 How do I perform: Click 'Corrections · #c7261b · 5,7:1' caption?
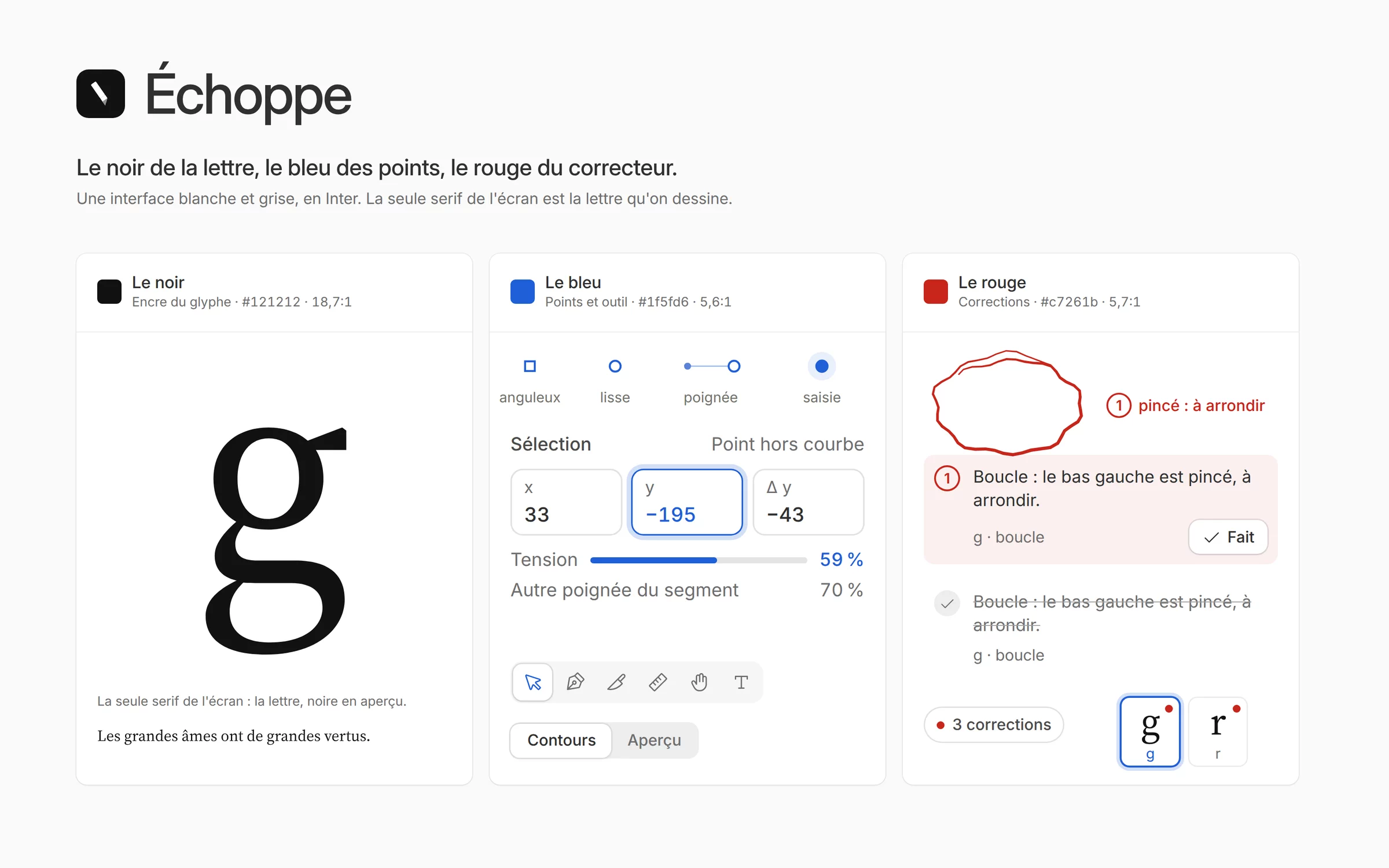click(1049, 302)
